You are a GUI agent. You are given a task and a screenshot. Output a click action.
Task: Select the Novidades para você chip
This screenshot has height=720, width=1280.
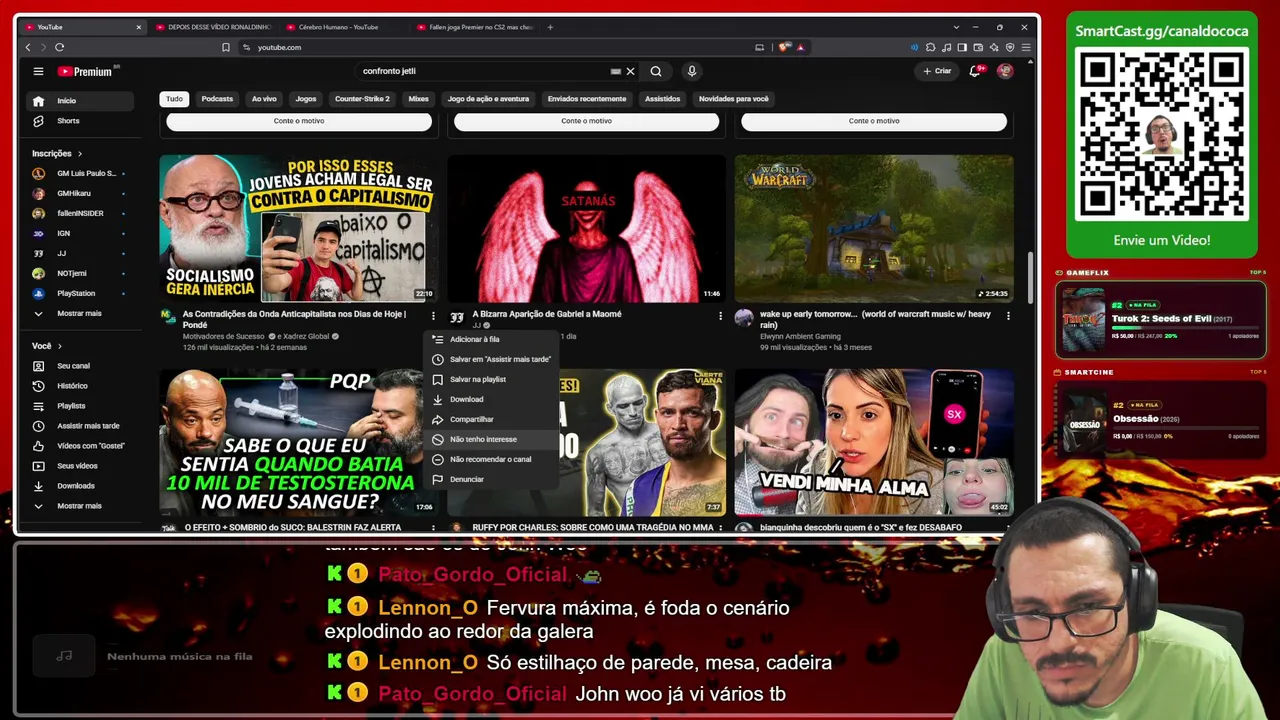tap(734, 99)
